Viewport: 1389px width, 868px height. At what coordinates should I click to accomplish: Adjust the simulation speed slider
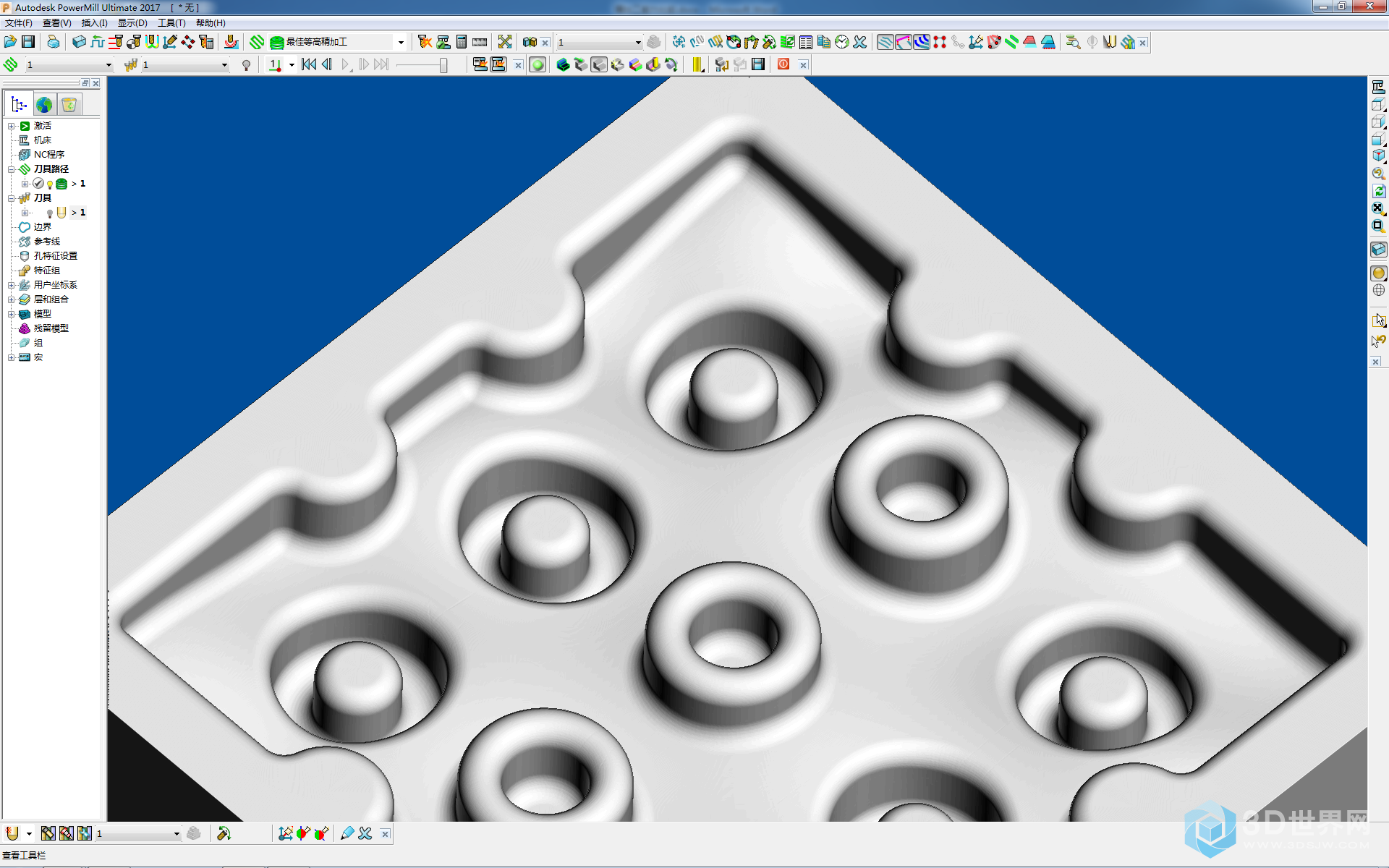pyautogui.click(x=443, y=65)
